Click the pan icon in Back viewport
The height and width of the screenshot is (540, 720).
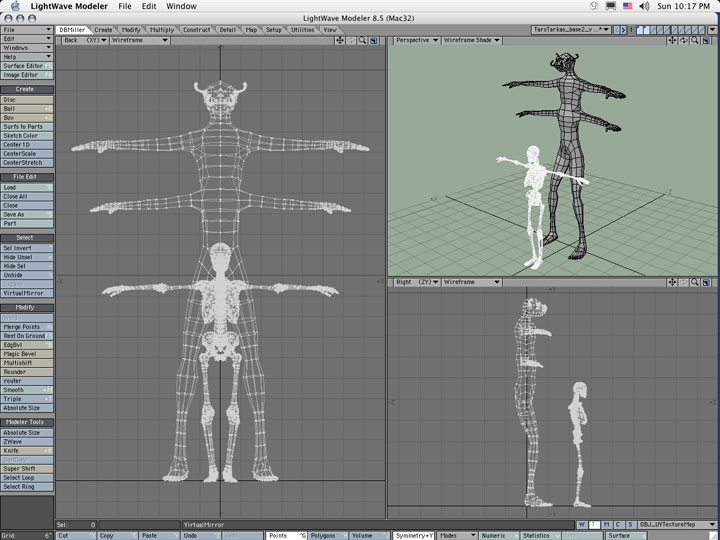[340, 40]
